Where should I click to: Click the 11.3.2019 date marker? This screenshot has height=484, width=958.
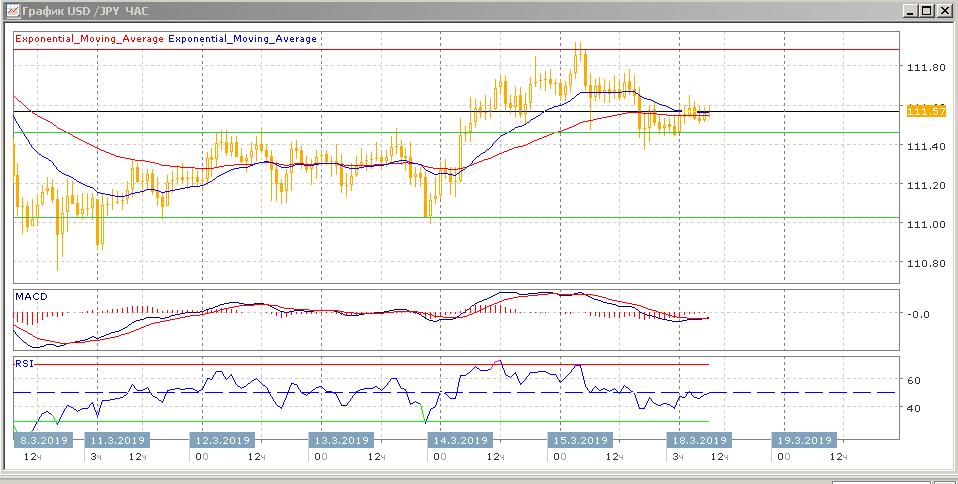117,440
